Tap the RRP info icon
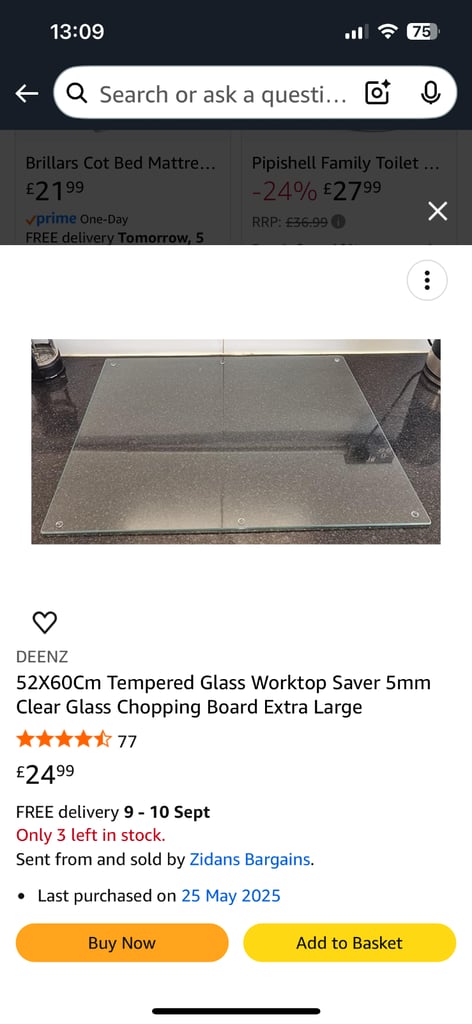472x1024 pixels. point(338,222)
